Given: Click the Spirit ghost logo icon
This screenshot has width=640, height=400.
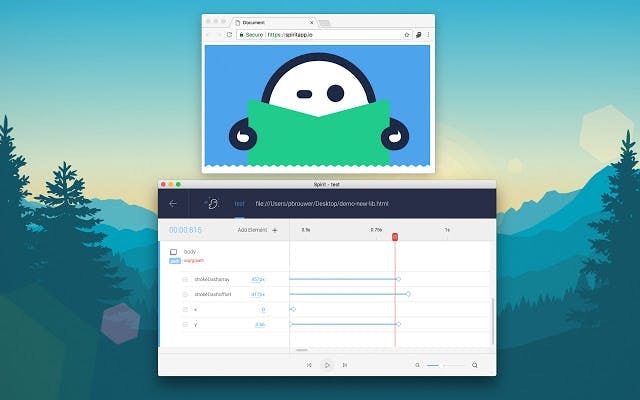Looking at the screenshot, I should click(x=212, y=203).
